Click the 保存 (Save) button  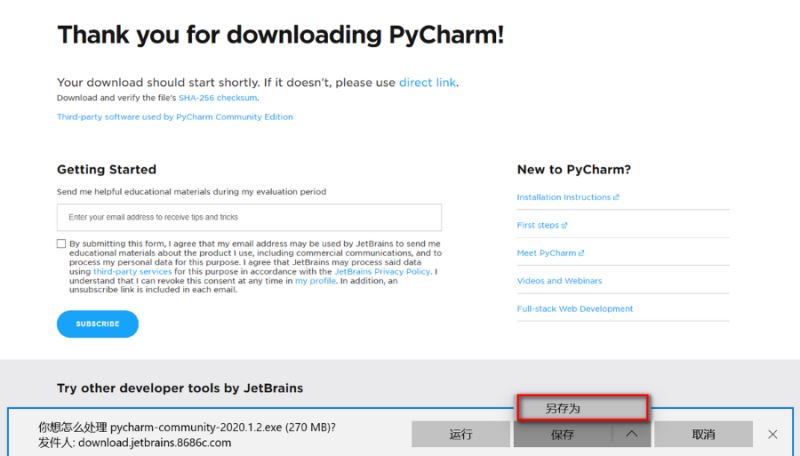562,434
